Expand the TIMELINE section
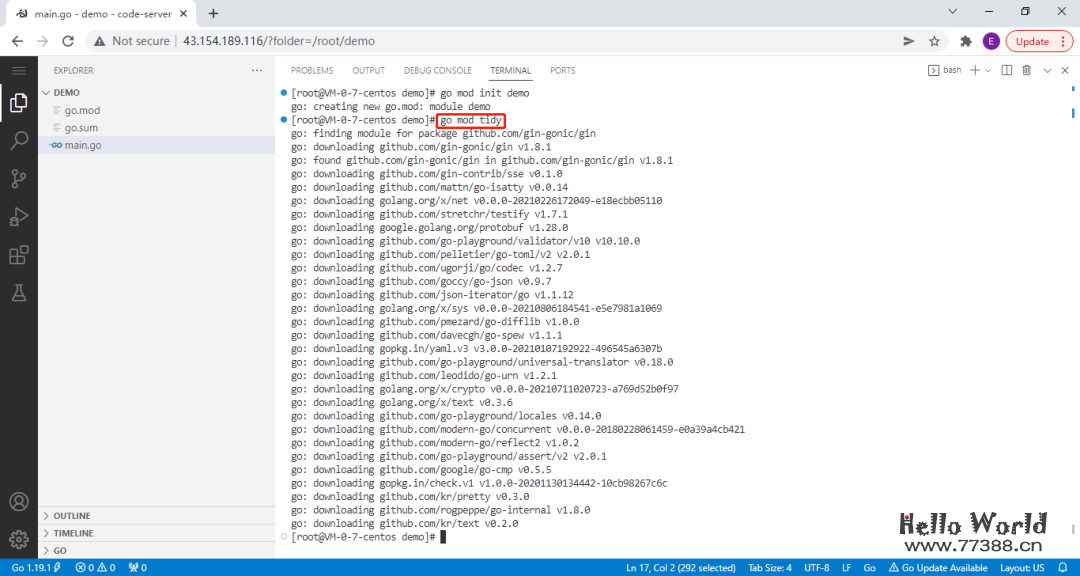The height and width of the screenshot is (576, 1080). 73,533
